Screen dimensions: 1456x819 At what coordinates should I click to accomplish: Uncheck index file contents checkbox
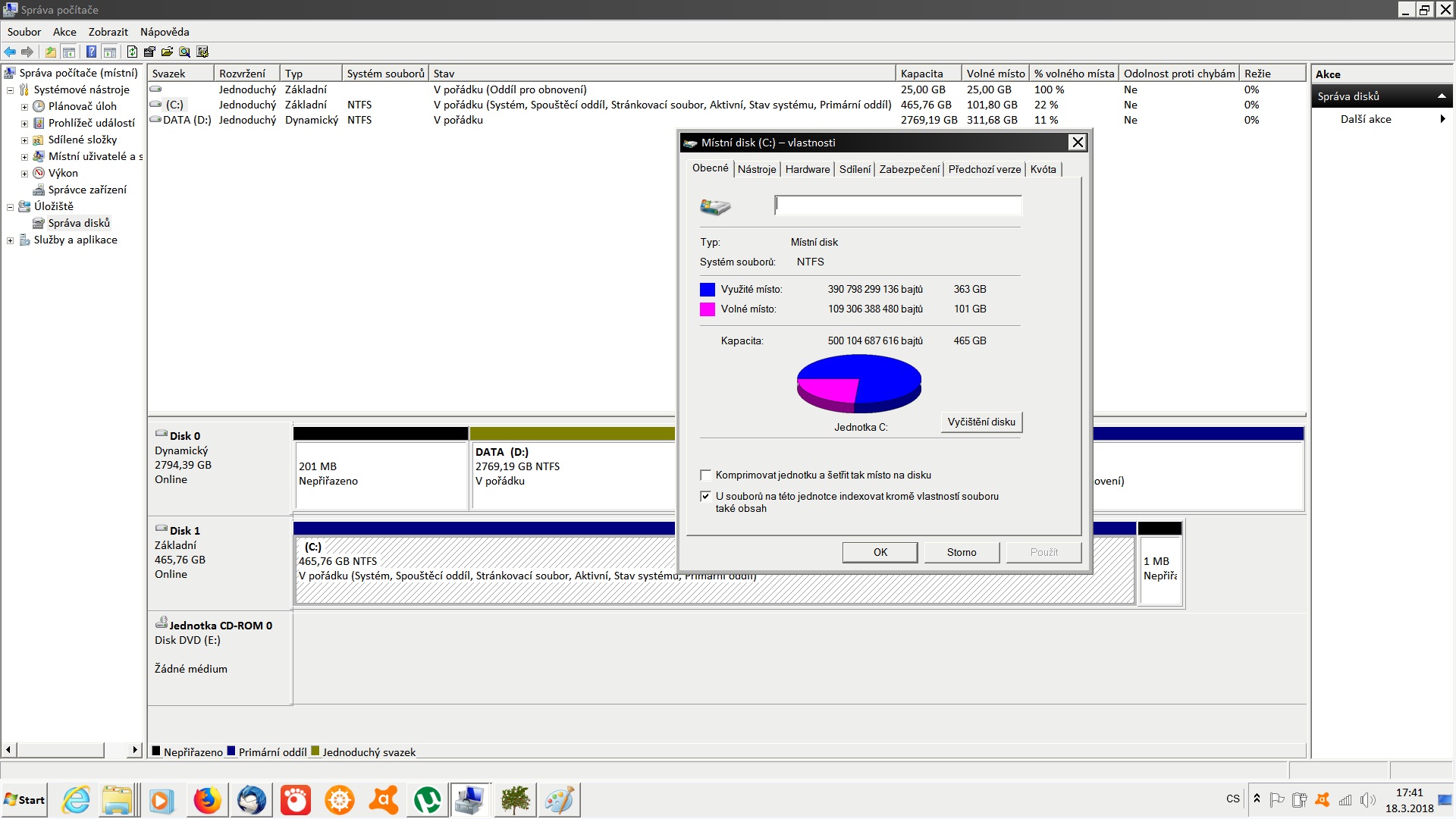(706, 497)
